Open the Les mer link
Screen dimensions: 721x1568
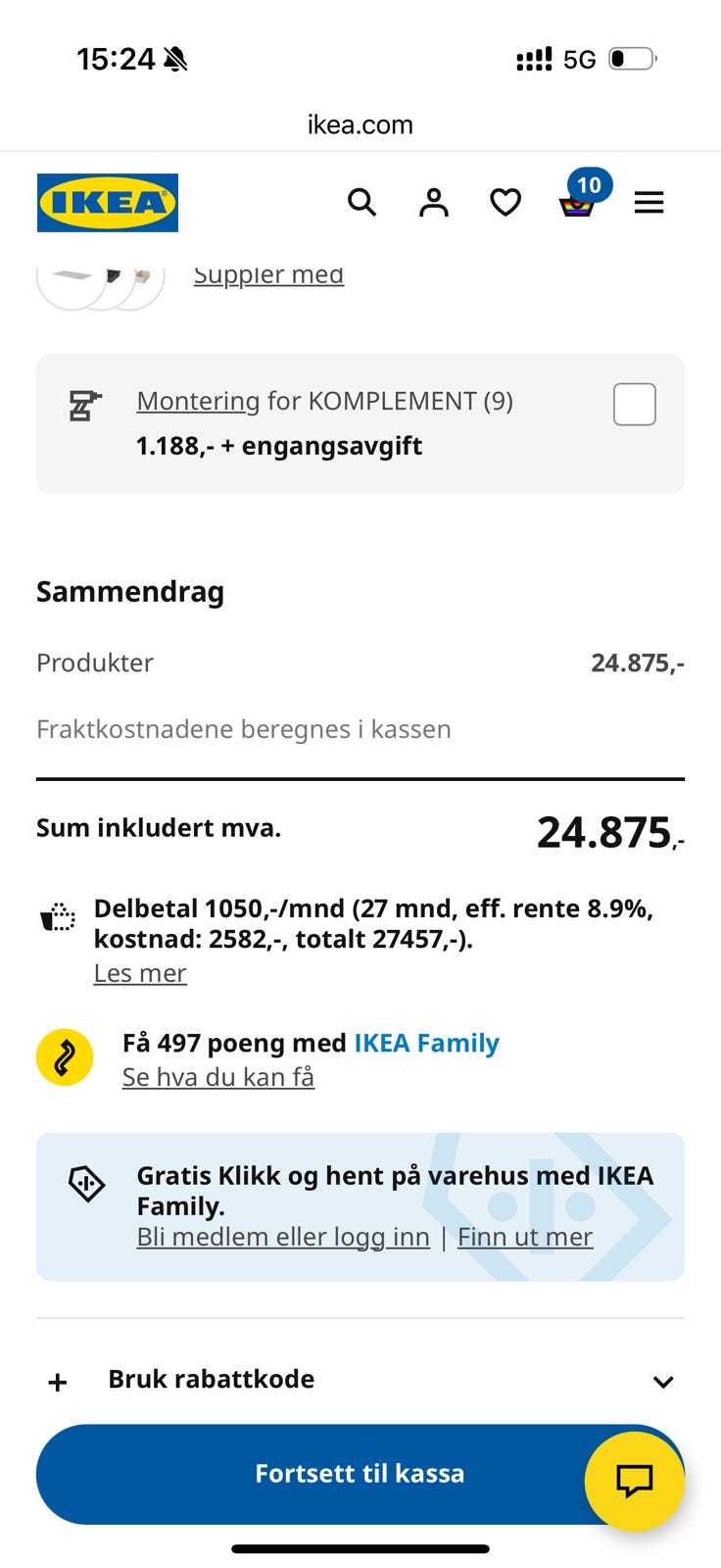pos(140,973)
